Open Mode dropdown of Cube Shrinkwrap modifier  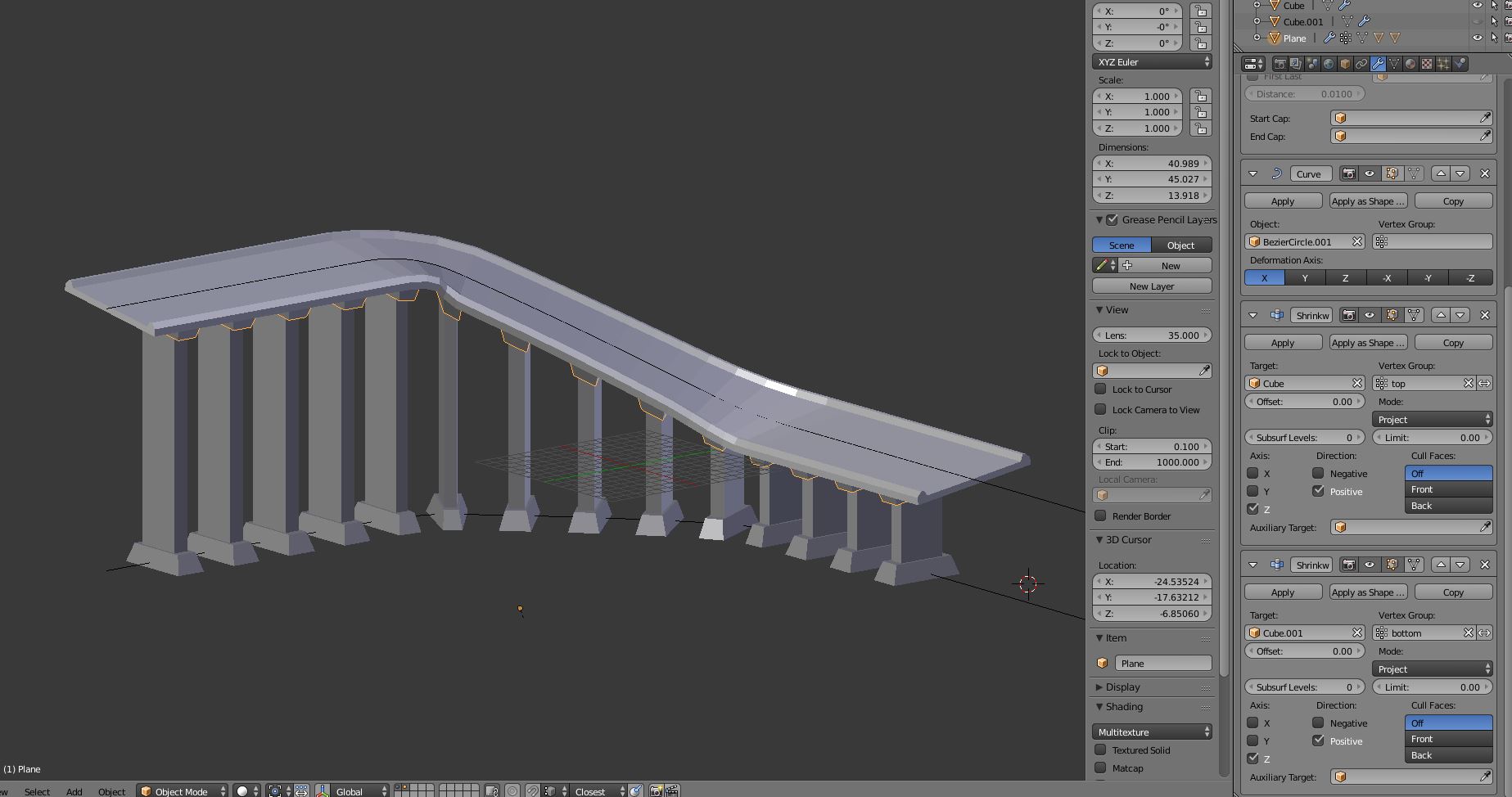tap(1433, 419)
